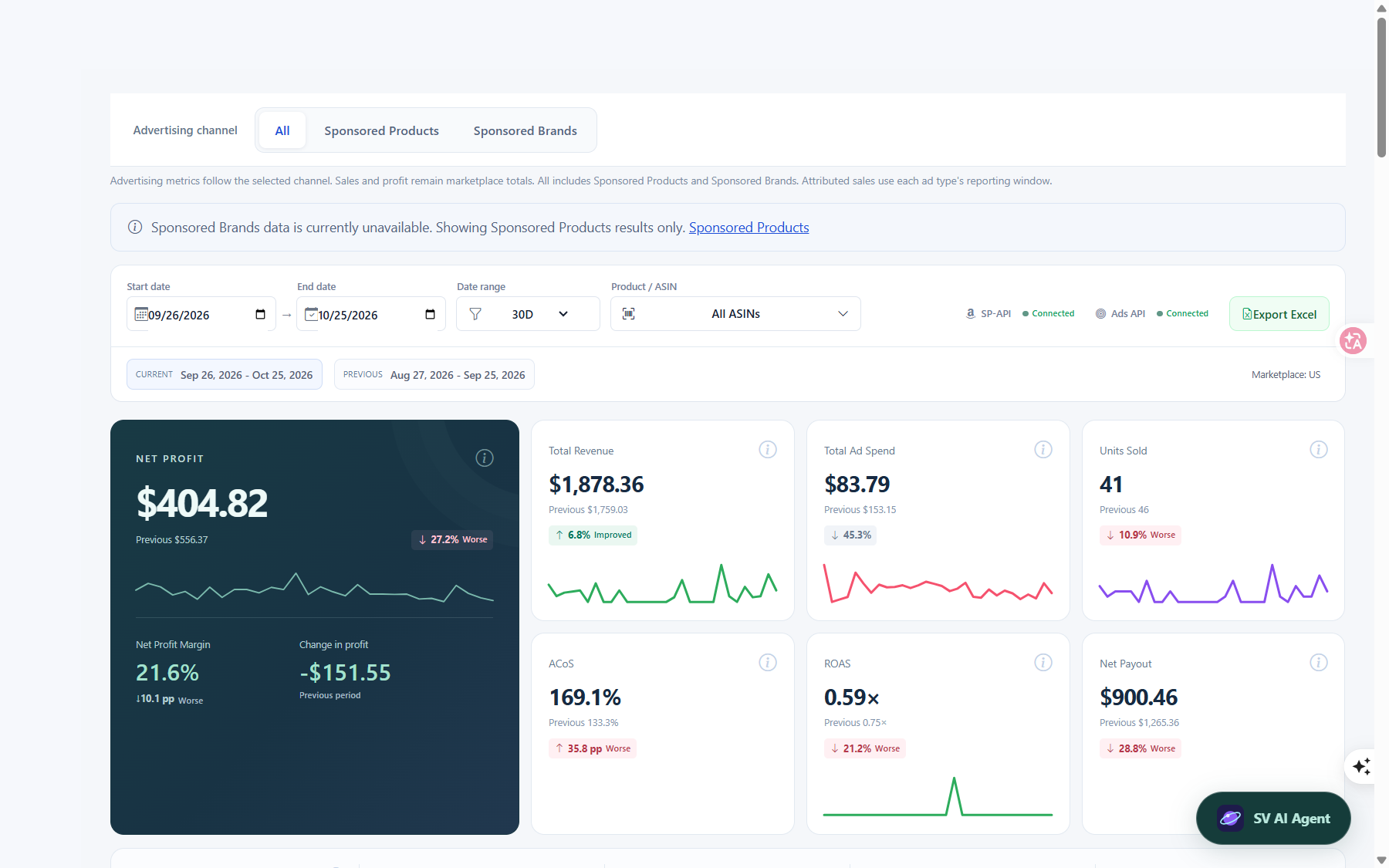Screen dimensions: 1389x868
Task: Open Total Revenue info icon
Action: (768, 450)
